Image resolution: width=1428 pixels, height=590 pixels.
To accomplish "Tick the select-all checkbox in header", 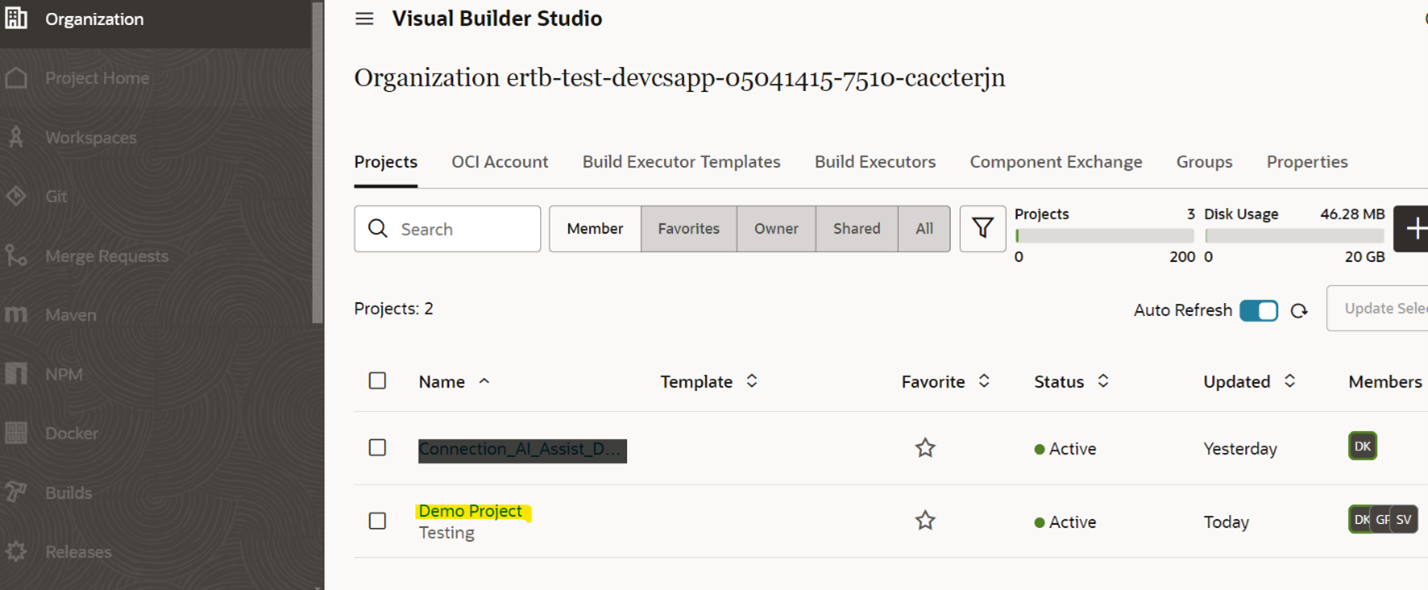I will [377, 381].
